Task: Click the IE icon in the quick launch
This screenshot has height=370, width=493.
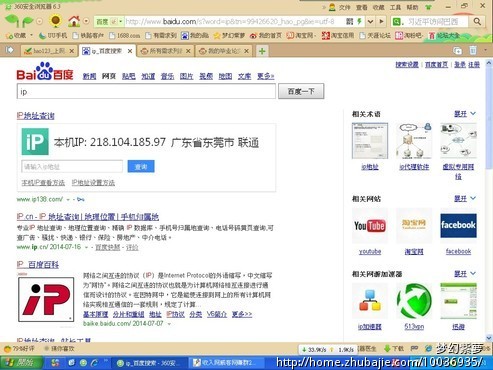Action: (x=94, y=363)
